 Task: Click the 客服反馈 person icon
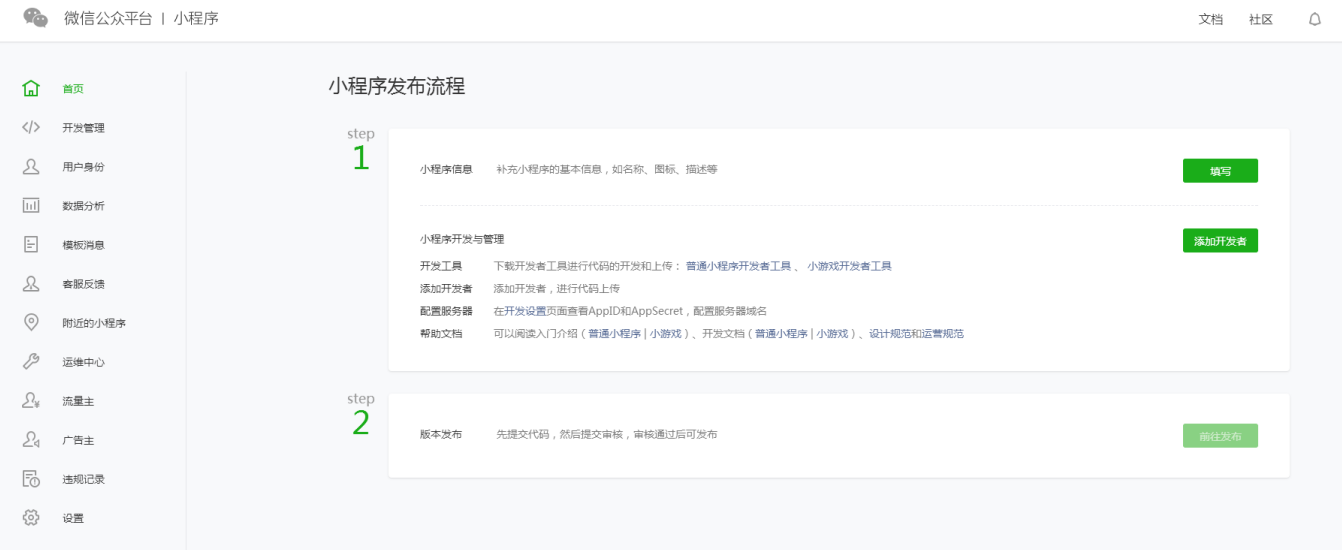coord(31,283)
